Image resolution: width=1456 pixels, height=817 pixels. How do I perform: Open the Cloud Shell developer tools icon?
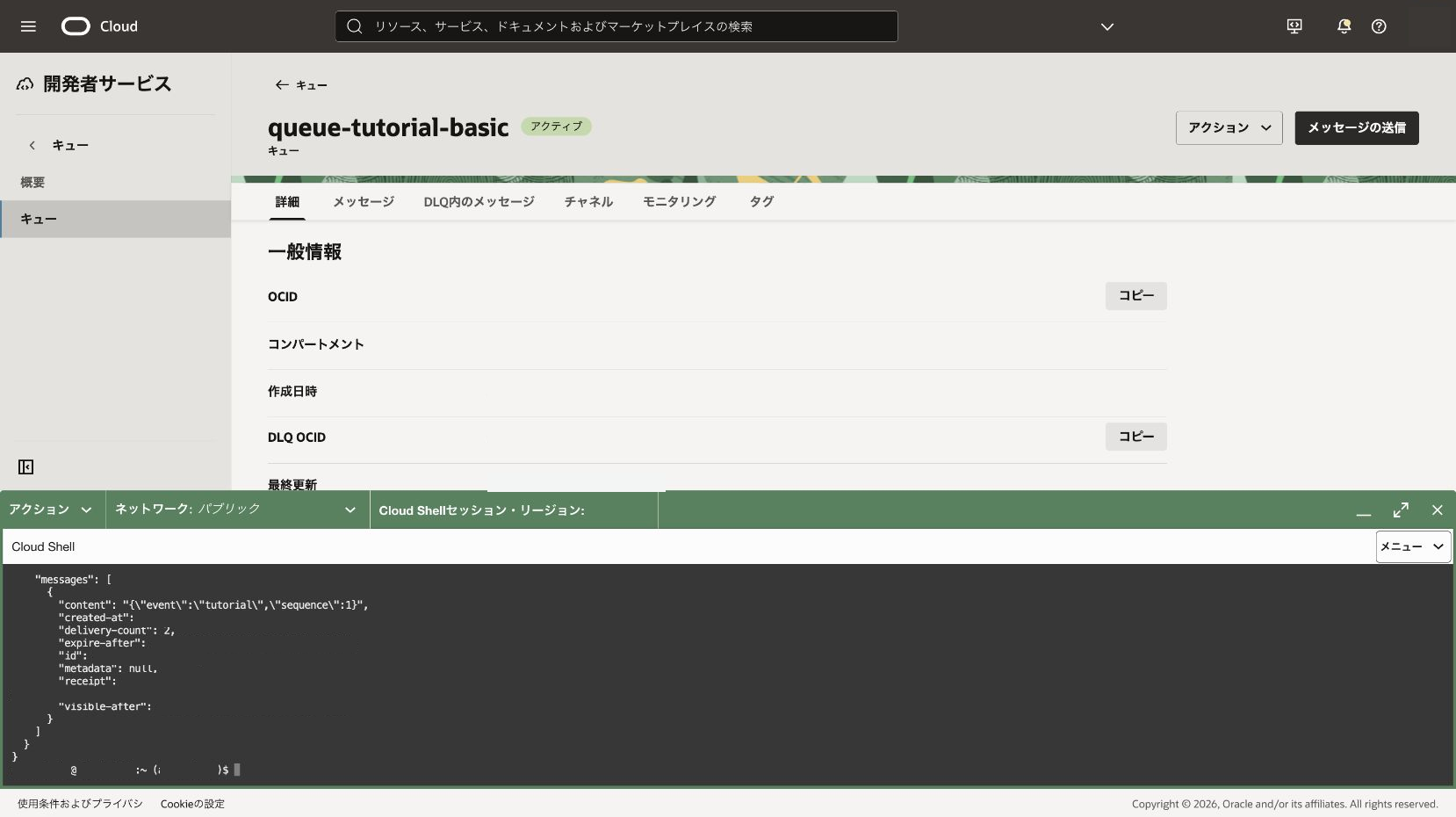pos(1294,26)
